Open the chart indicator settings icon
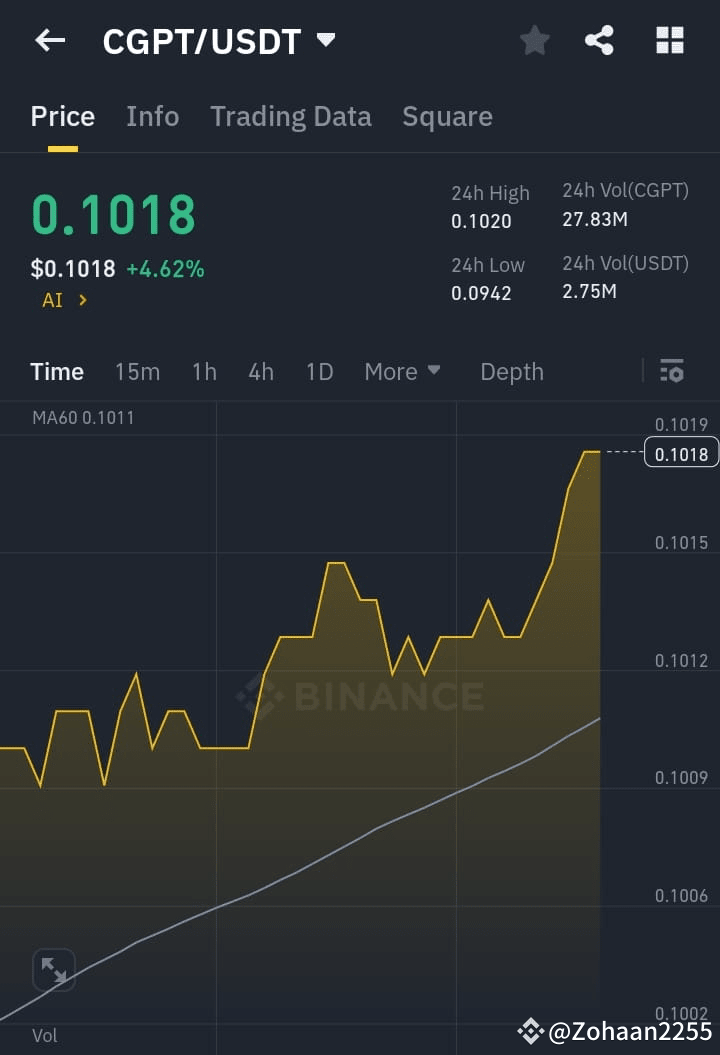This screenshot has height=1055, width=720. (672, 371)
